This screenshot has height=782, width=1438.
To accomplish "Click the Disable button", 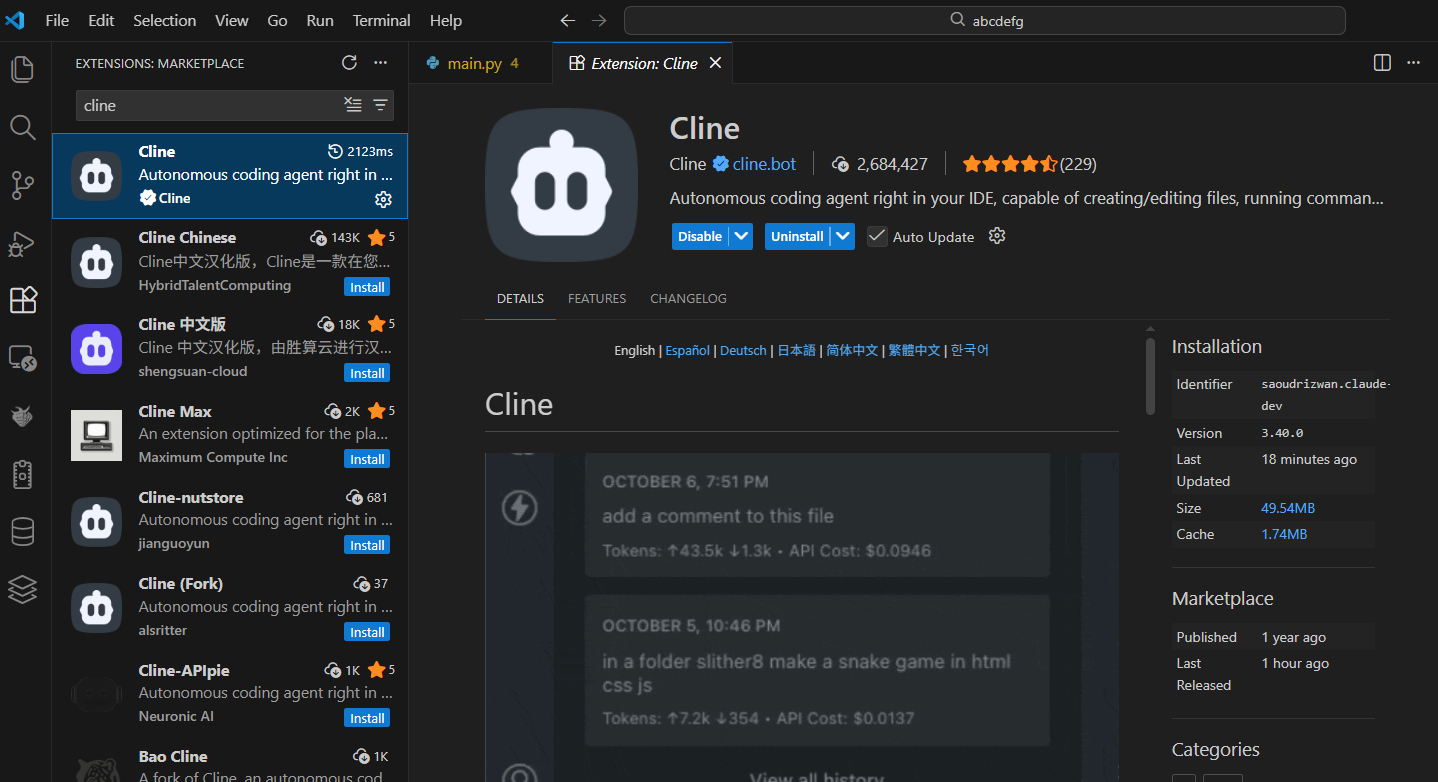I will [x=700, y=236].
